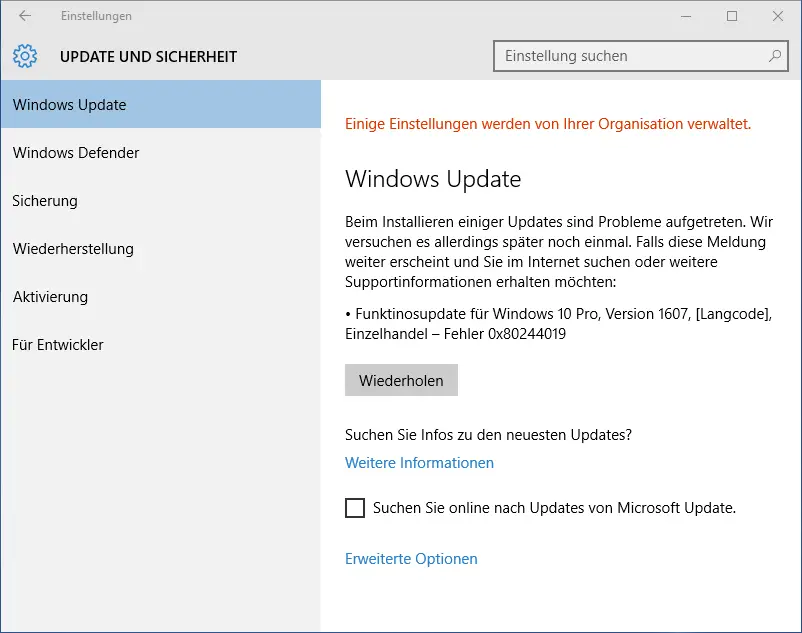Minimize the Einstellungen window
This screenshot has height=633, width=802.
tap(686, 16)
